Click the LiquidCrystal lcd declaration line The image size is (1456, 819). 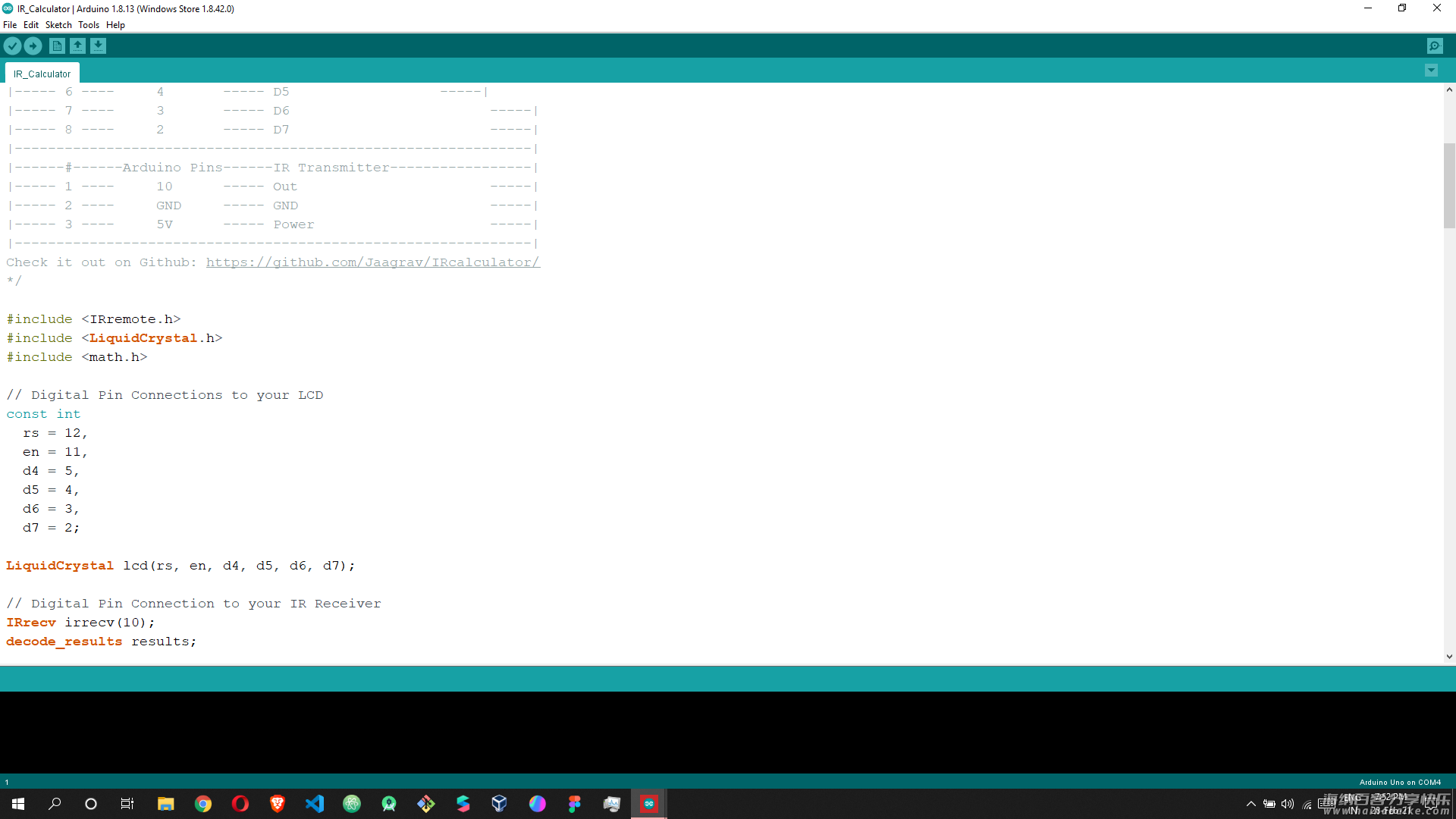[x=180, y=566]
